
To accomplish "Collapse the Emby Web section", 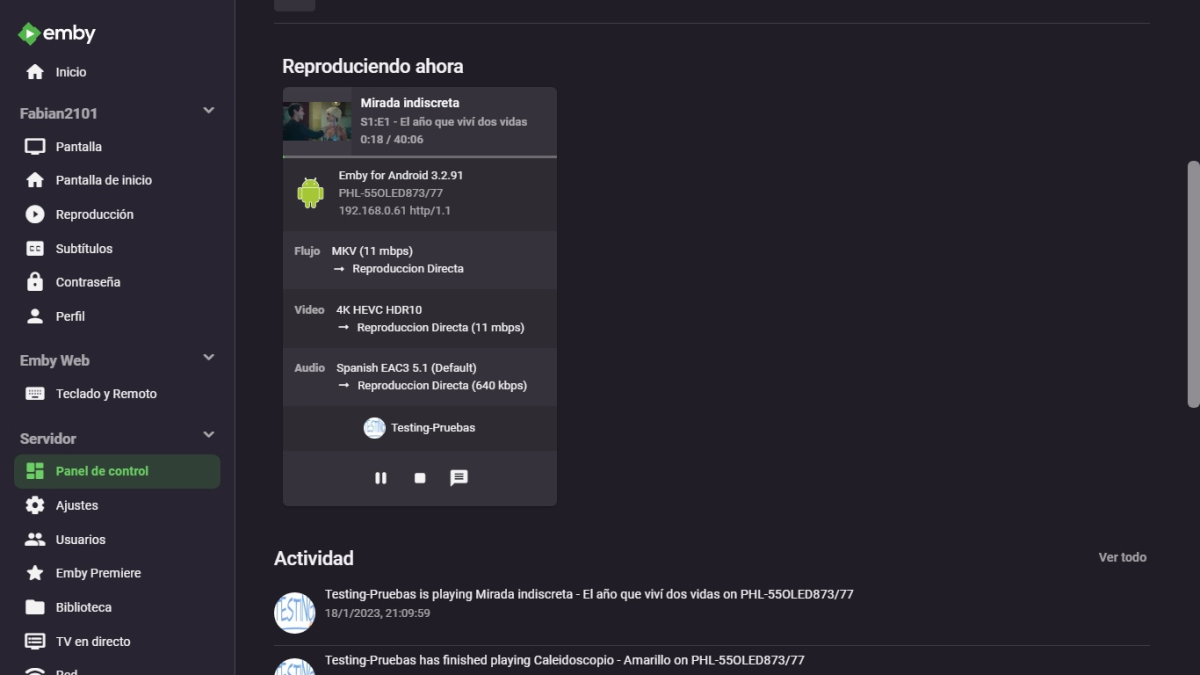I will click(x=208, y=358).
